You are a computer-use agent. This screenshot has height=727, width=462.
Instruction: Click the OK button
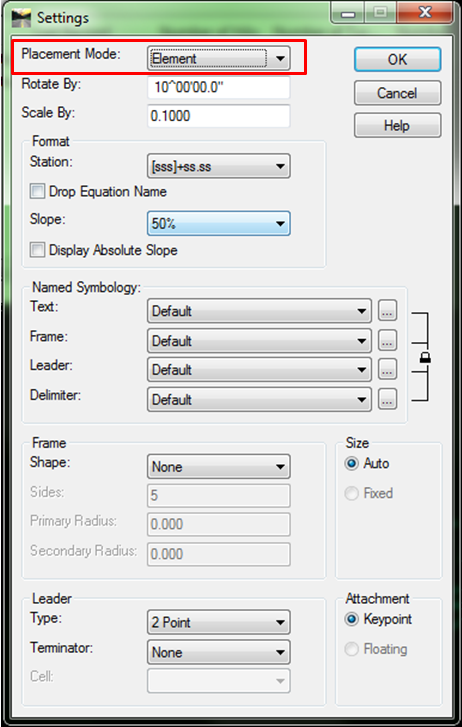click(398, 59)
